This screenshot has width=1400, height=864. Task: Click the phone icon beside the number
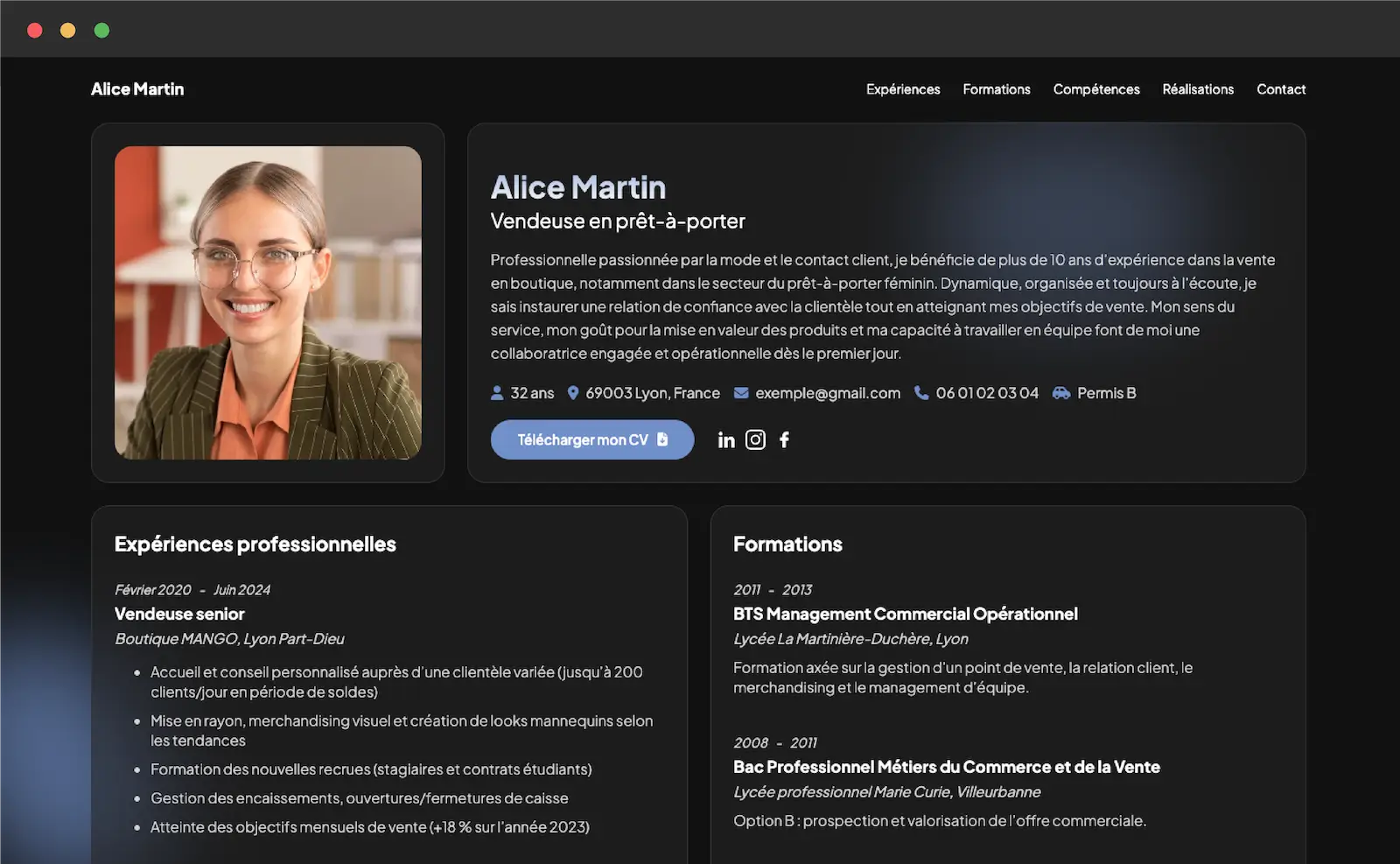[x=921, y=393]
